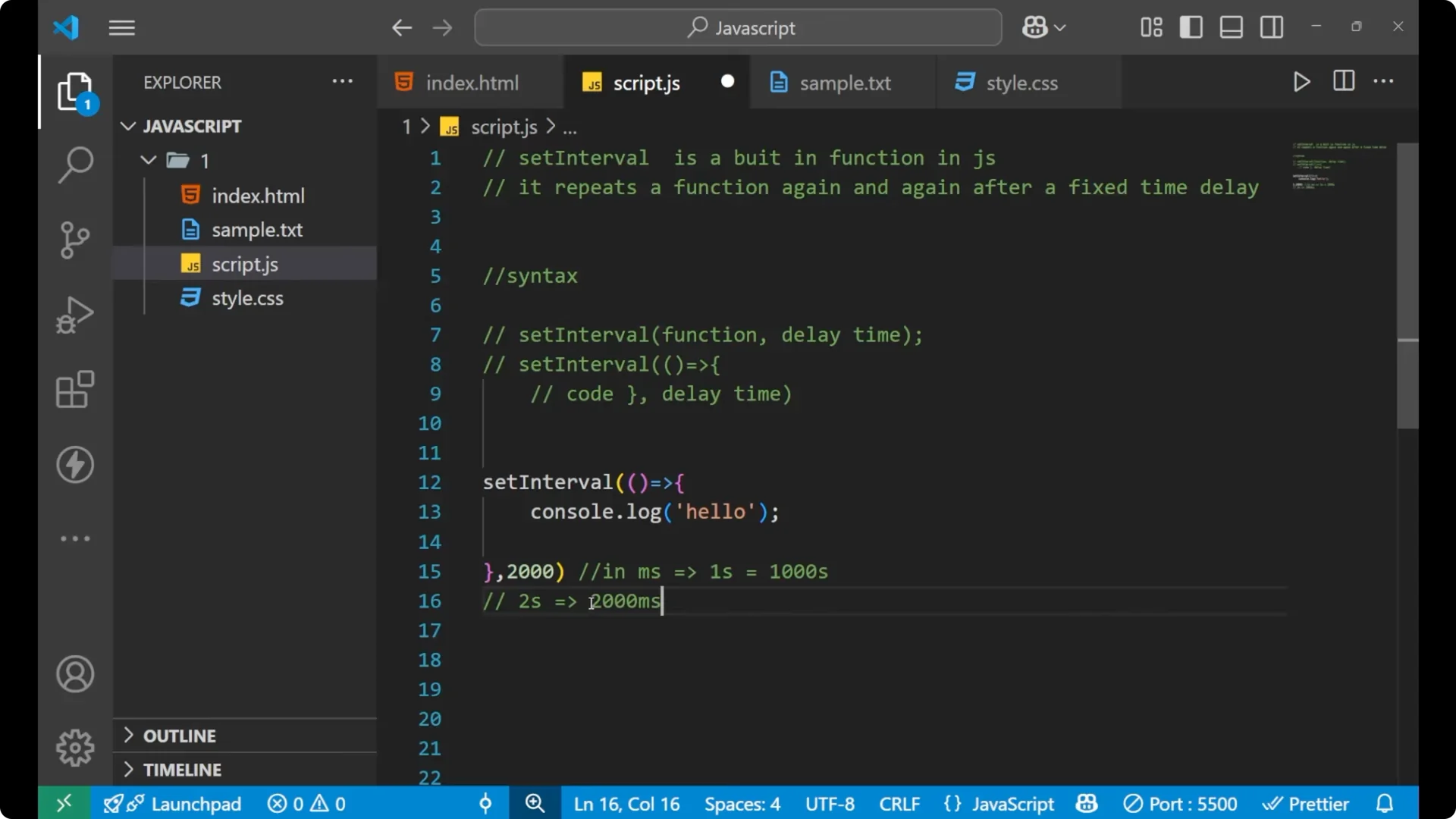Open the Search view in the activity bar
Viewport: 1456px width, 819px height.
[x=74, y=165]
